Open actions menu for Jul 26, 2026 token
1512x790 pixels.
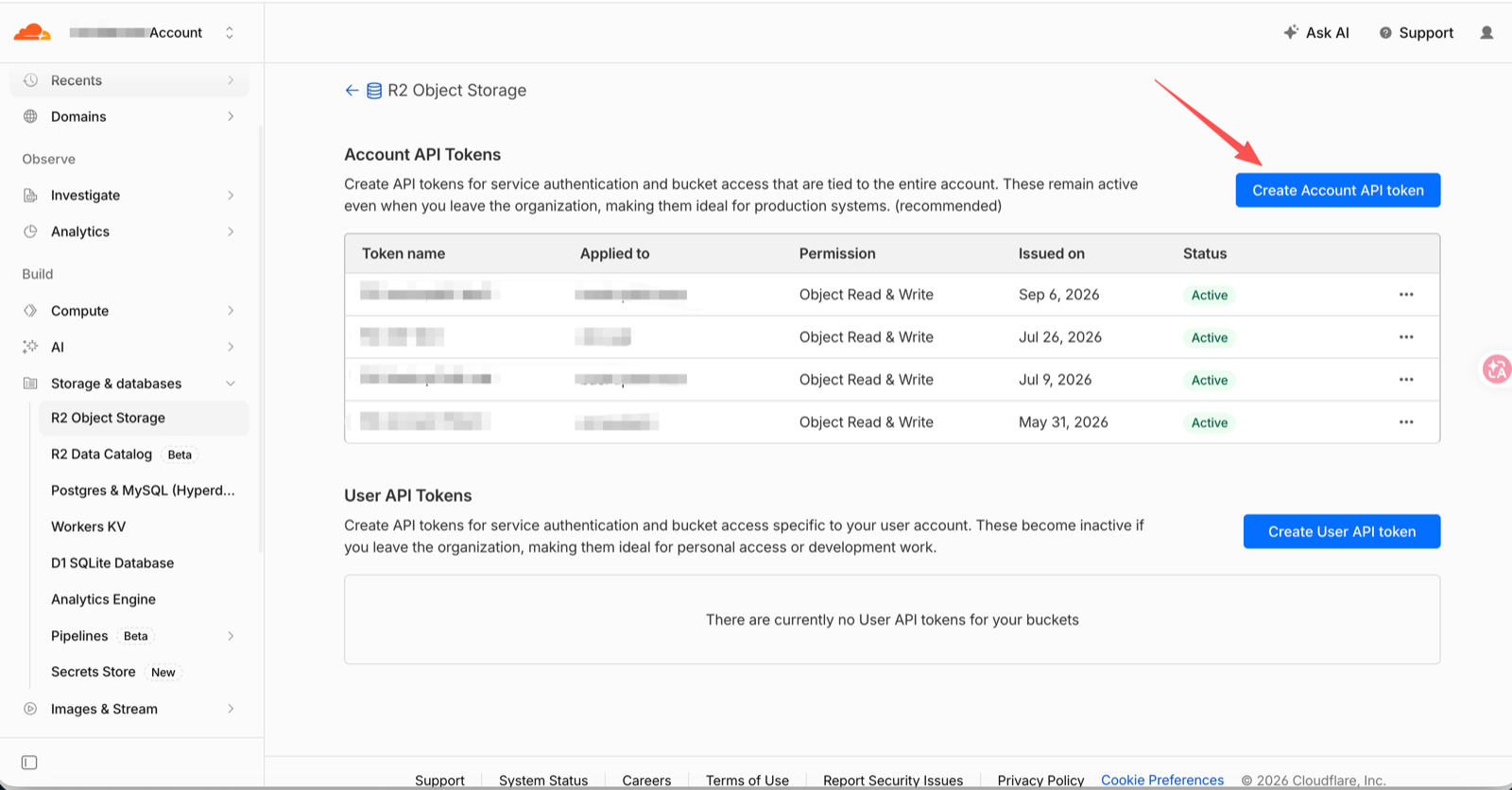point(1406,337)
